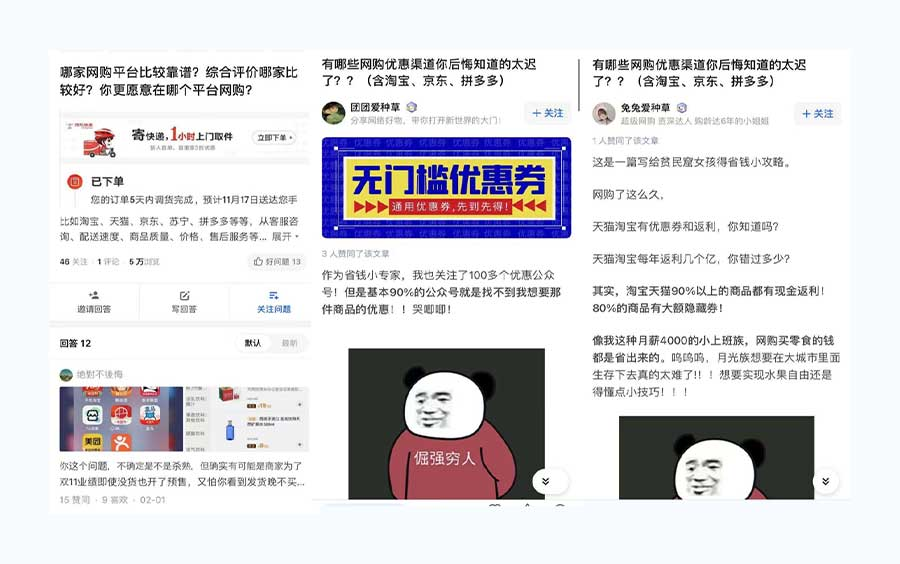Click the red 已下单 order icon

[75, 182]
